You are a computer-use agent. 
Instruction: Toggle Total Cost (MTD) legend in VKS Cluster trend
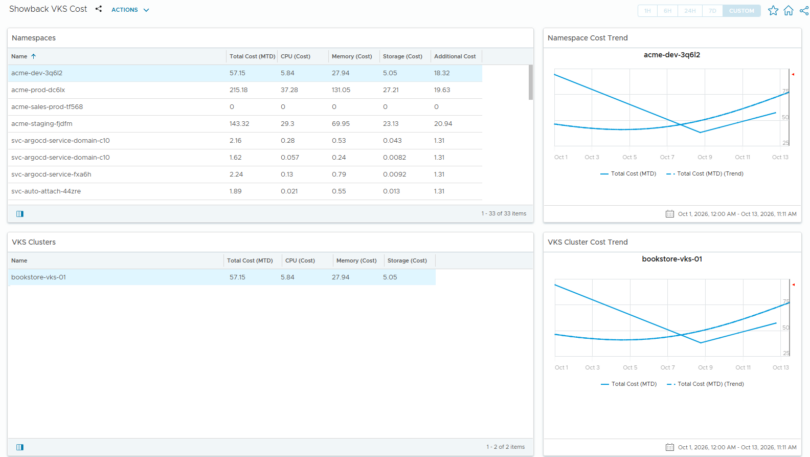(629, 384)
